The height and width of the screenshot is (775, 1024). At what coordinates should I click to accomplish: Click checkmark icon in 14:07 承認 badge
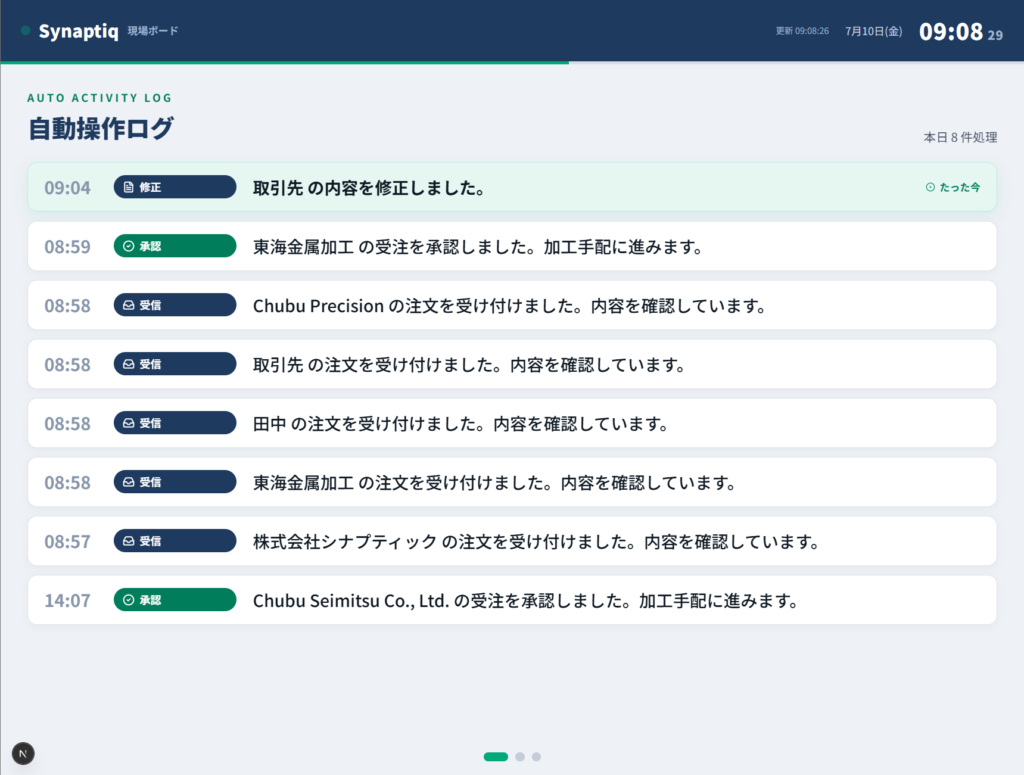pos(129,600)
